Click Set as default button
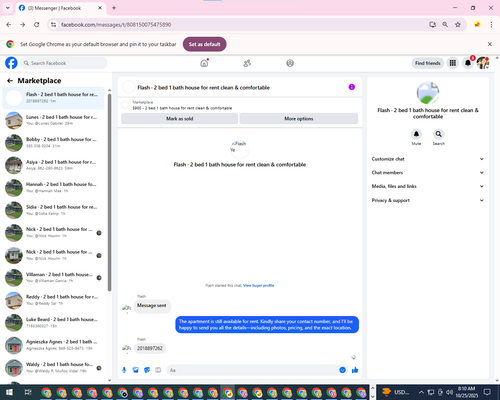500x400 pixels. 205,44
